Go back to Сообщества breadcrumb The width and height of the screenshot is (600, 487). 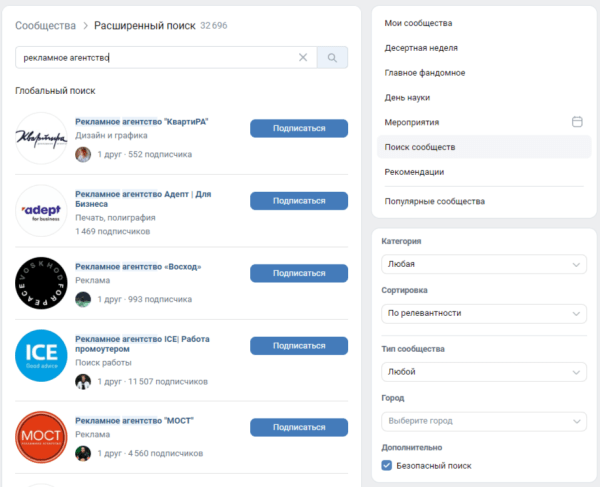click(46, 26)
